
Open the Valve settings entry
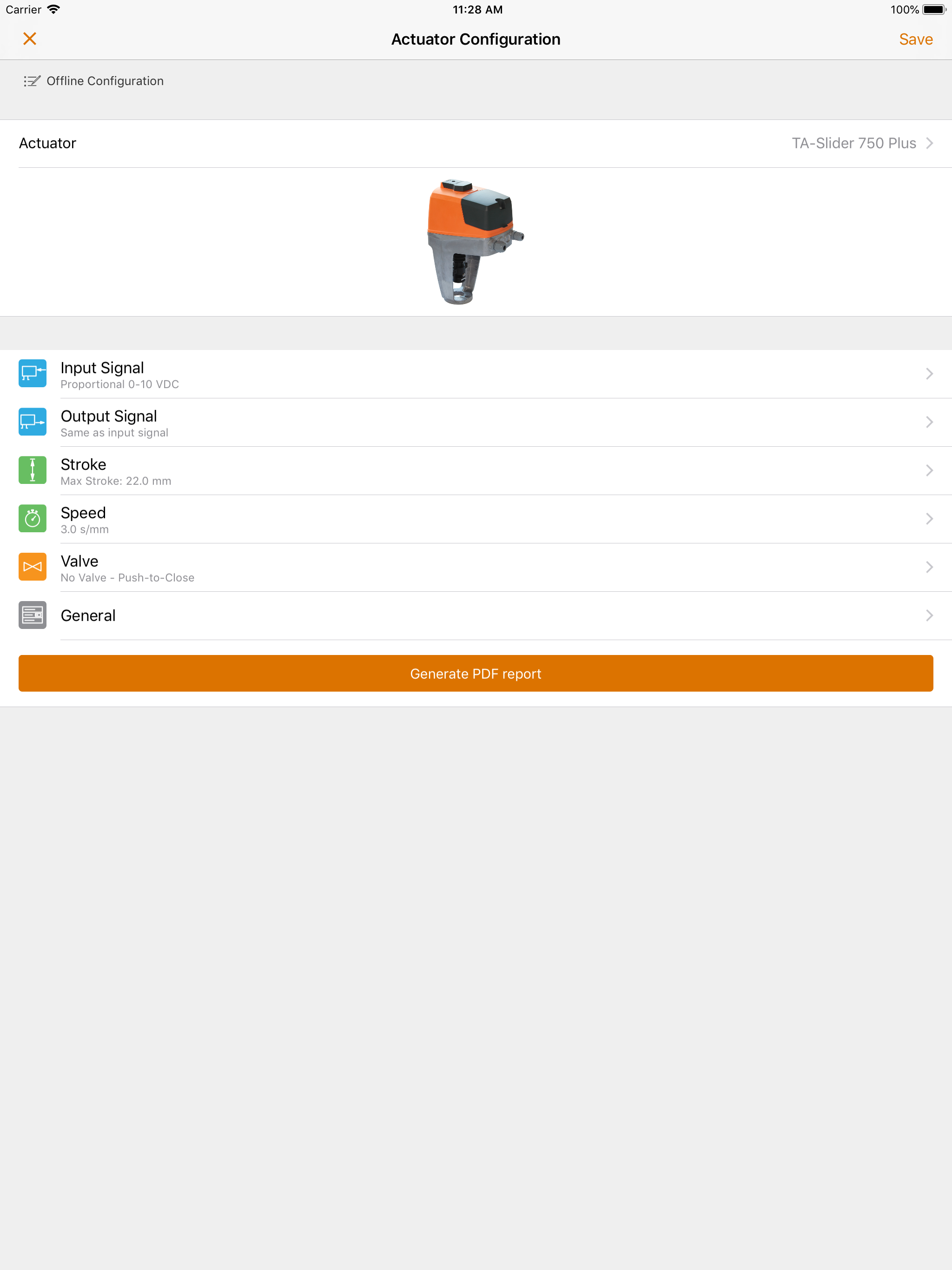pyautogui.click(x=476, y=567)
